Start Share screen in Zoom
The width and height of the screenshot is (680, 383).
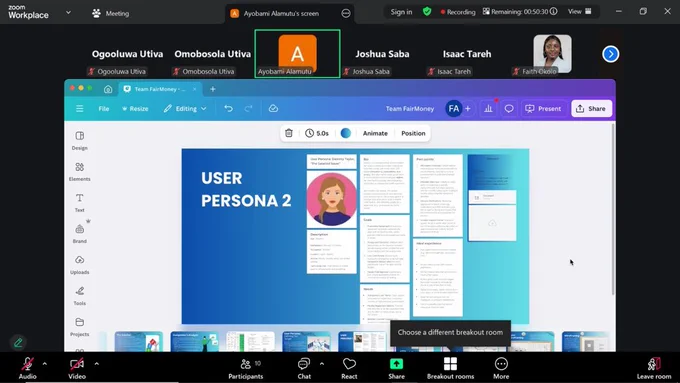pos(396,368)
